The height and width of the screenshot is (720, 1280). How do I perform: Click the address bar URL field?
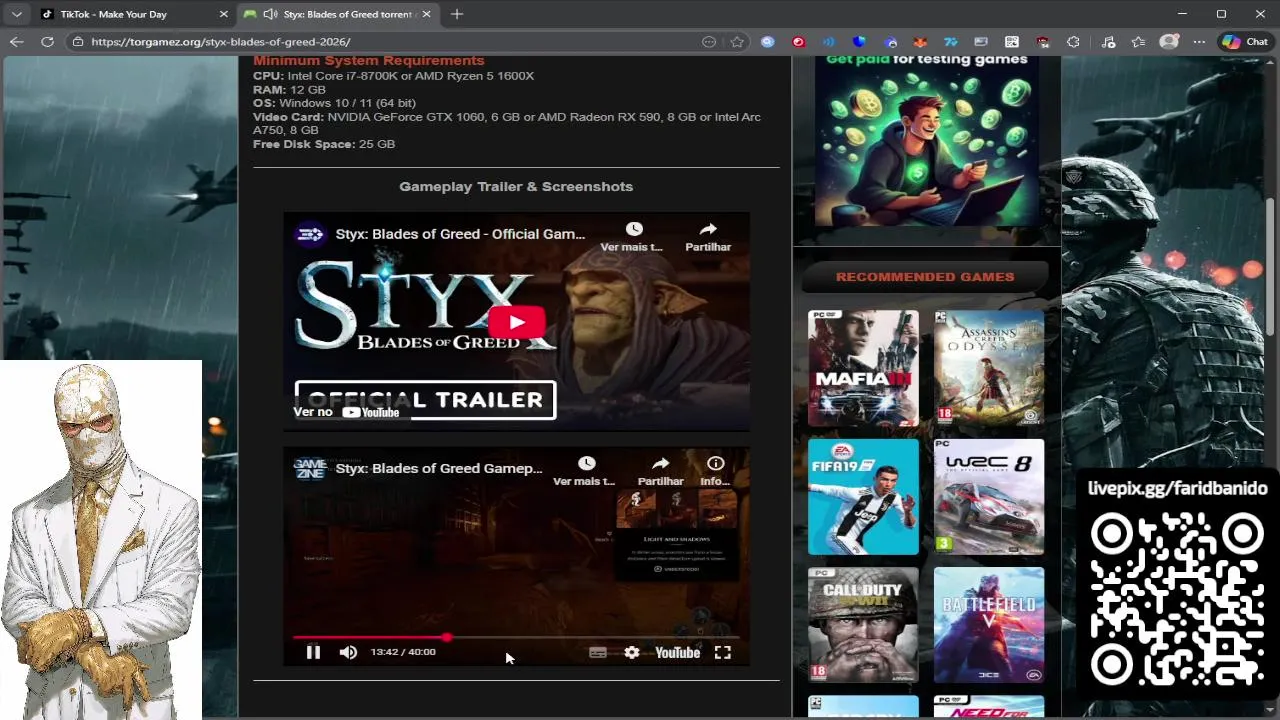click(390, 42)
